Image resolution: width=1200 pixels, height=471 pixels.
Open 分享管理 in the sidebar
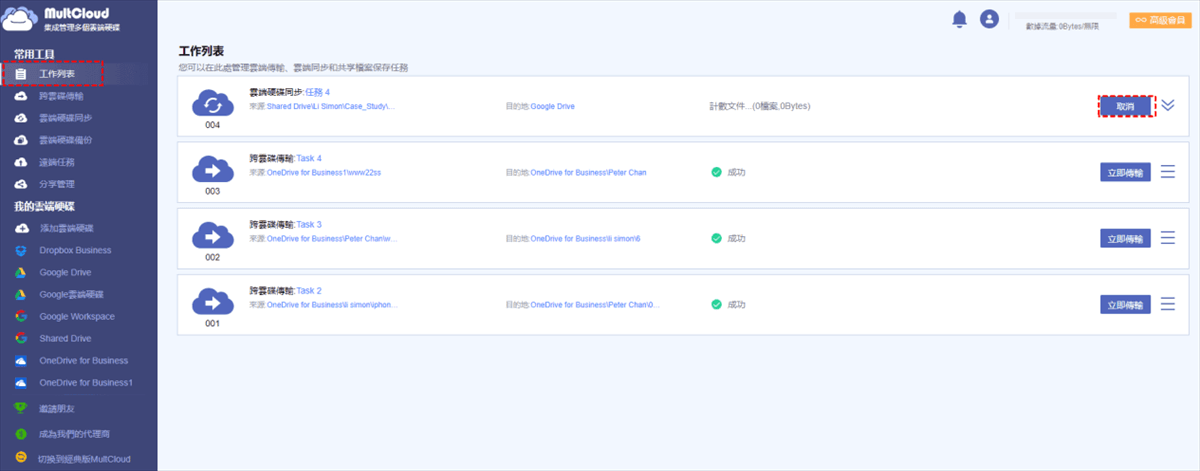[x=57, y=184]
